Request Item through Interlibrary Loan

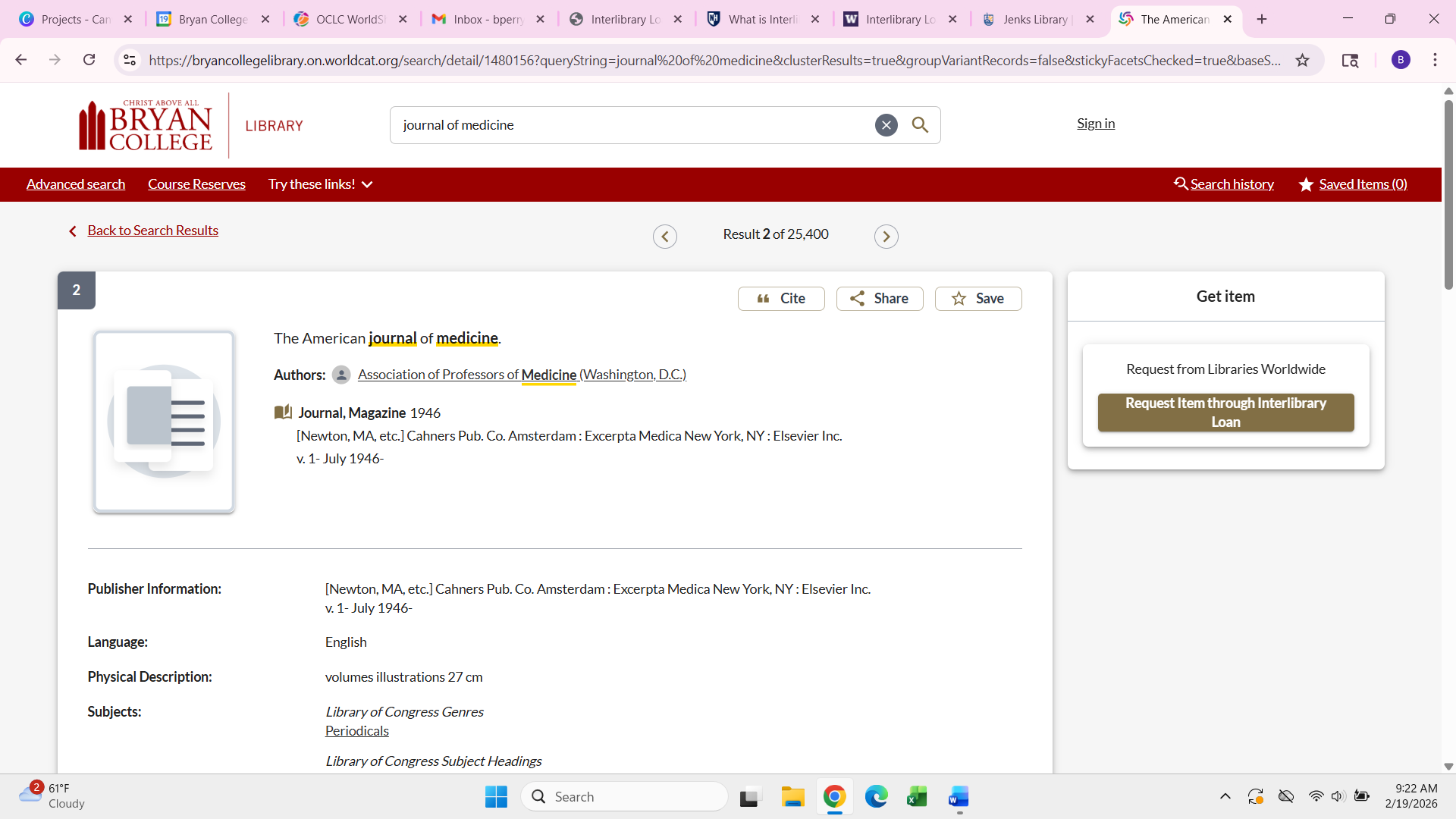point(1225,413)
